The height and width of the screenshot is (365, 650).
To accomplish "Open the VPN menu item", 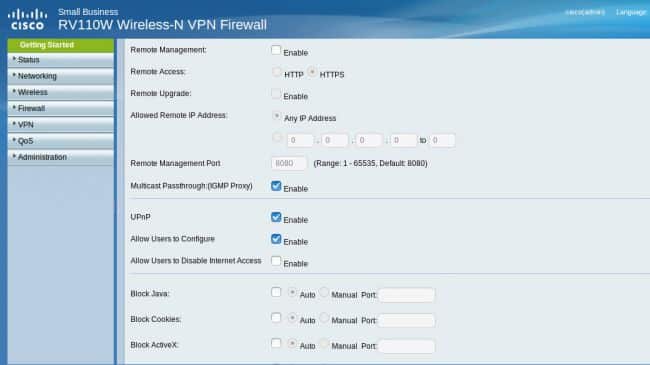I will (61, 124).
